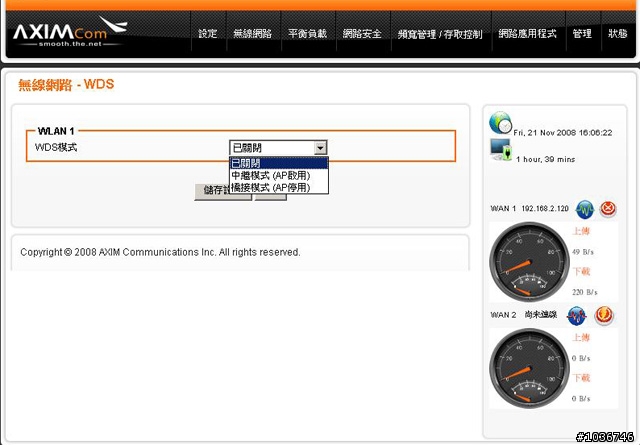The height and width of the screenshot is (445, 640).
Task: Click the WAN 2 尚未連線 status text
Action: 541,314
